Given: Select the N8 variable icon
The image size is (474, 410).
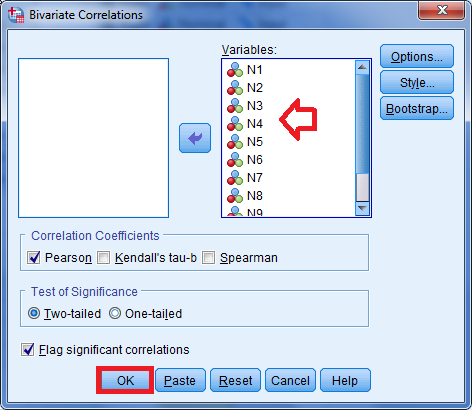Looking at the screenshot, I should click(x=235, y=196).
